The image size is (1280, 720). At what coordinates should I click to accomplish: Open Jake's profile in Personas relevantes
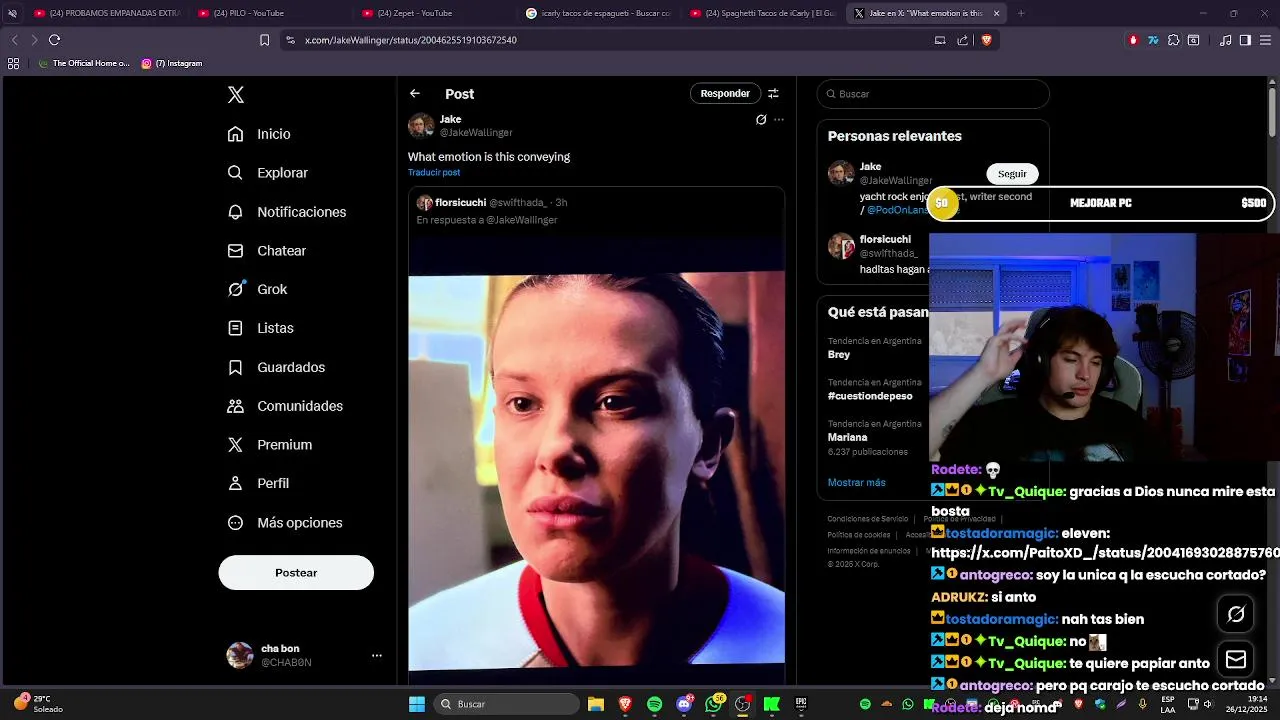pos(870,167)
